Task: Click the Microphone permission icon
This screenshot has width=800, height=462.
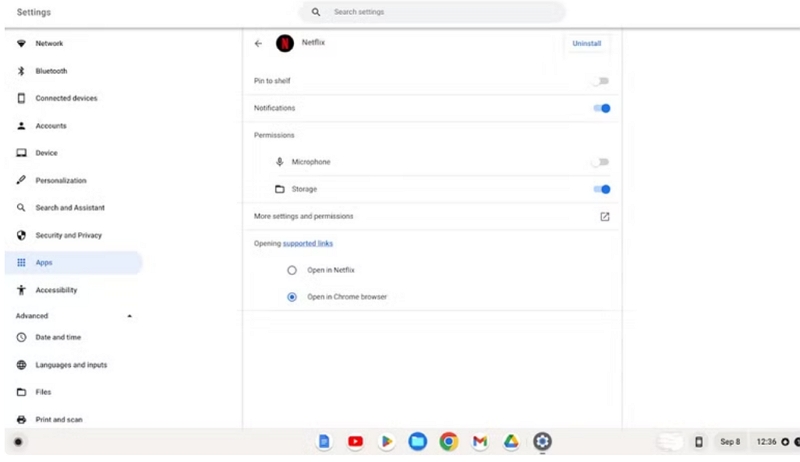Action: point(280,162)
